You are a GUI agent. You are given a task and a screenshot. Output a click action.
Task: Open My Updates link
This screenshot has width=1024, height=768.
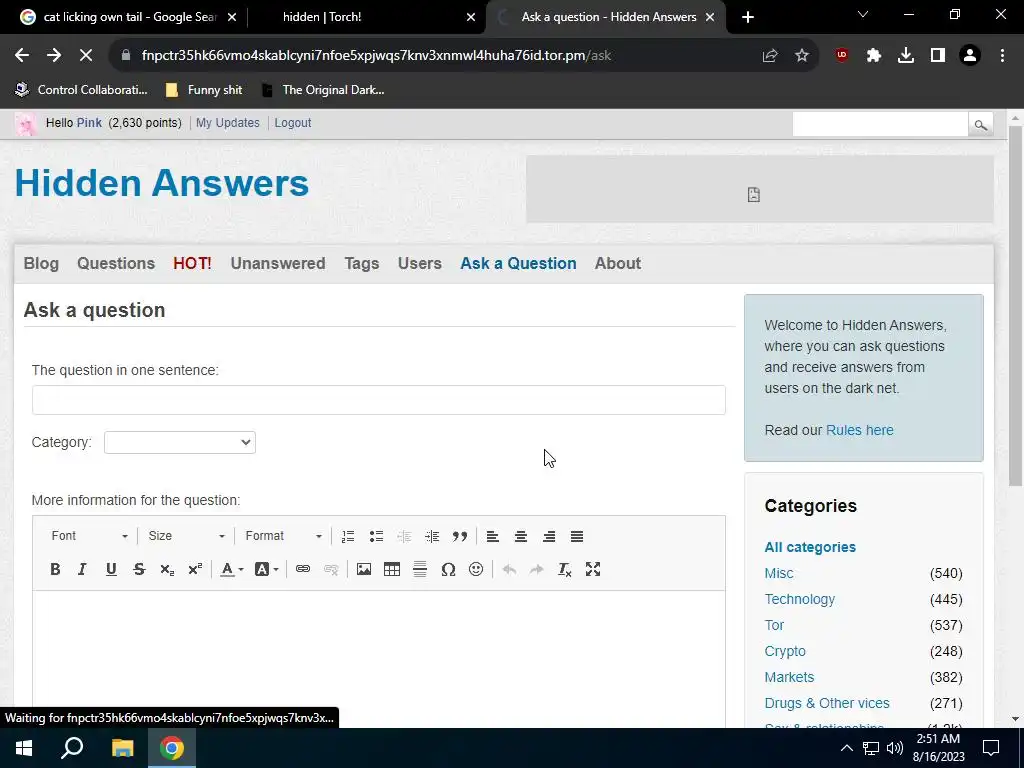pyautogui.click(x=228, y=123)
